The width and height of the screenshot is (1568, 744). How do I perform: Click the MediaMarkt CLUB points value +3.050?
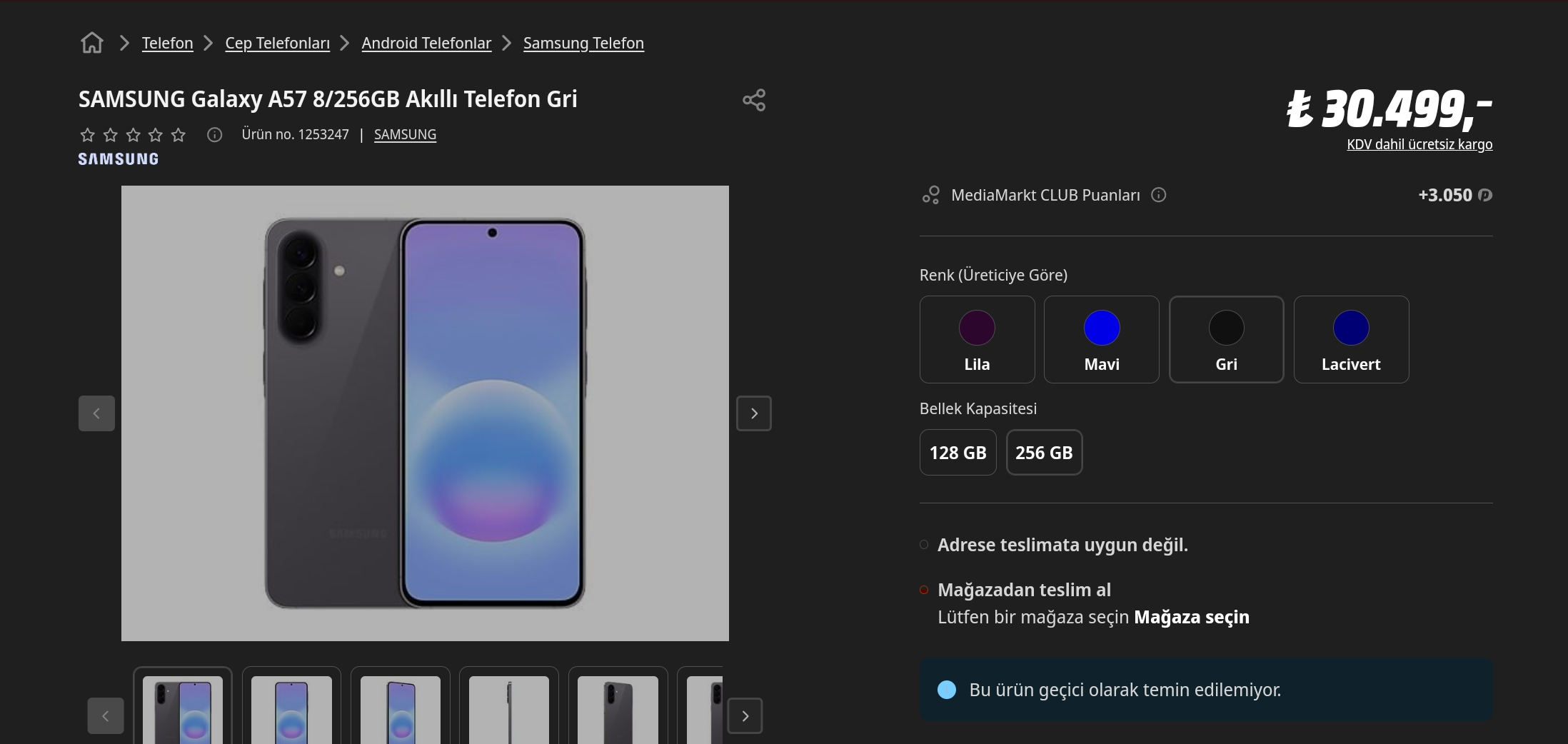click(1445, 195)
